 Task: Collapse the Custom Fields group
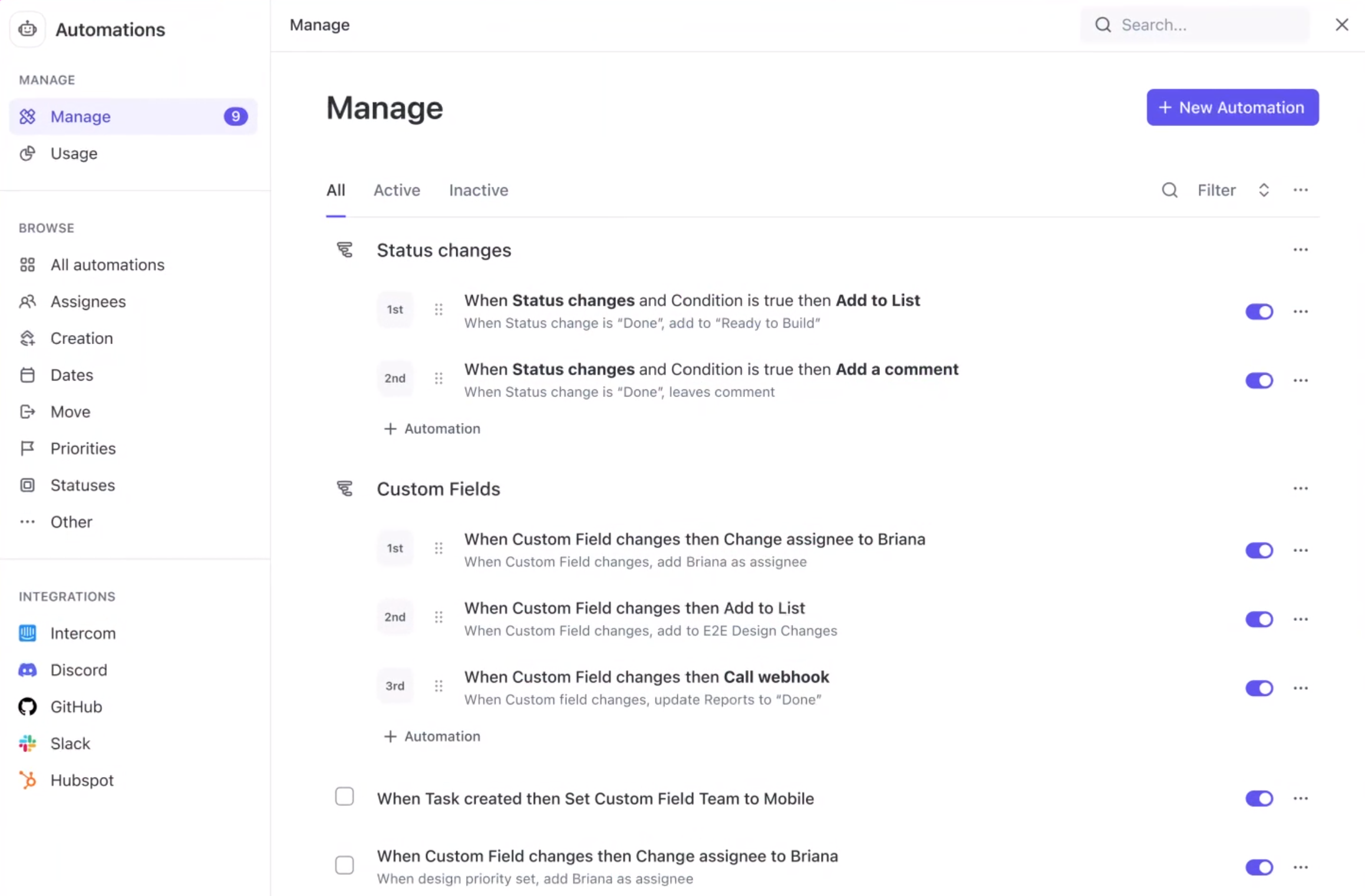tap(345, 488)
